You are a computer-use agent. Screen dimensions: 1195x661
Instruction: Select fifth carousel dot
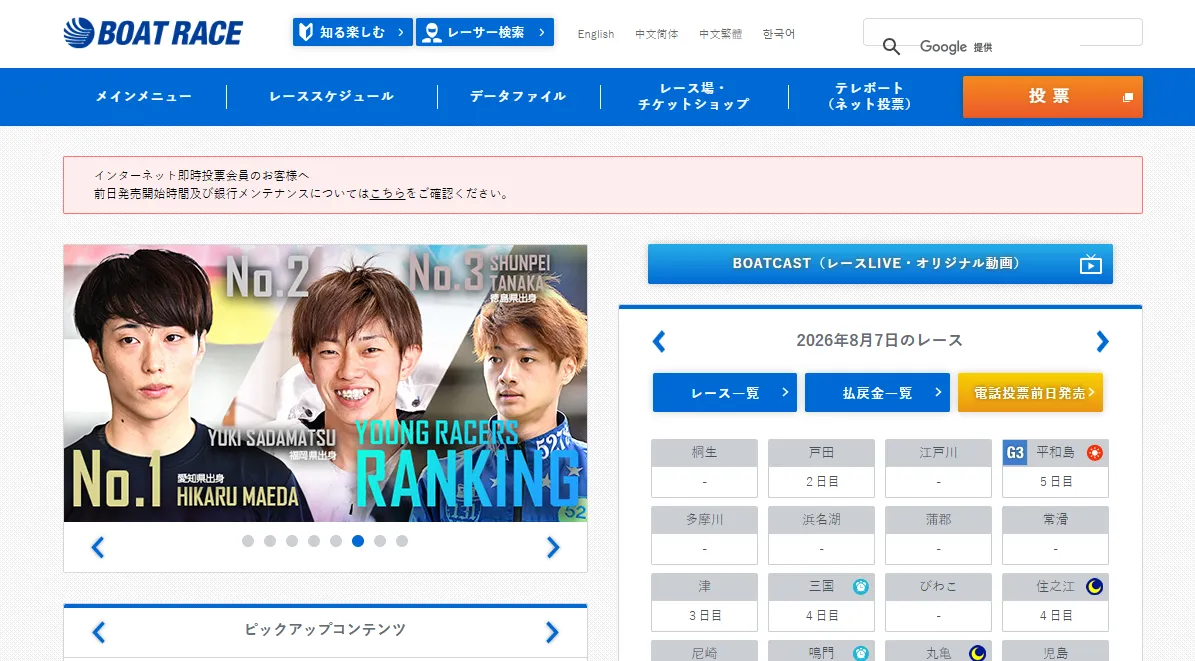tap(336, 541)
